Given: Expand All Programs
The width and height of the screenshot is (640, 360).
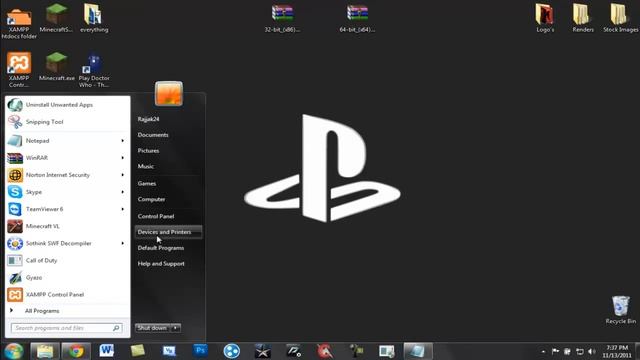Looking at the screenshot, I should (x=68, y=311).
